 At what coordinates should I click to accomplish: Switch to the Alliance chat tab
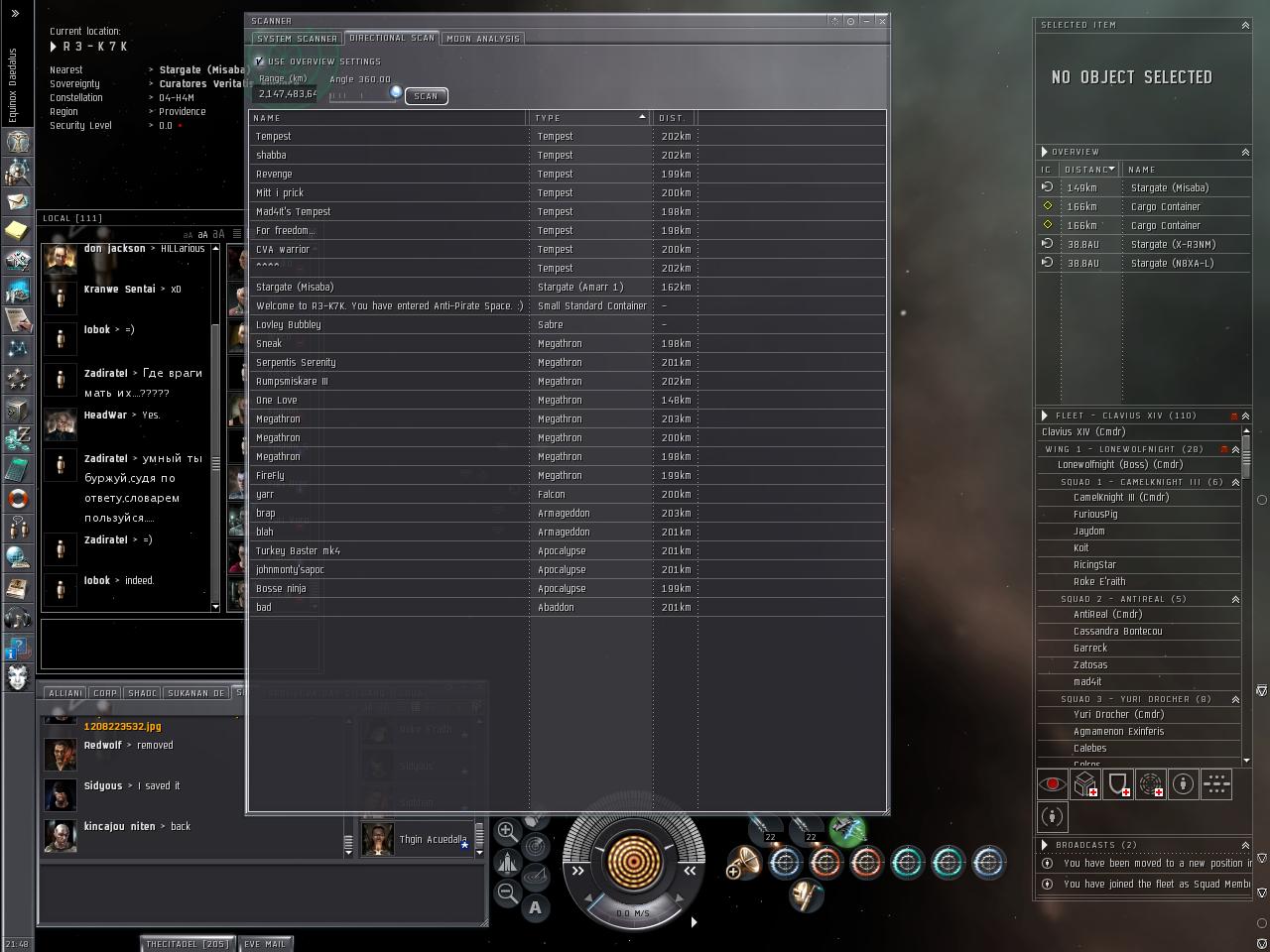tap(65, 693)
